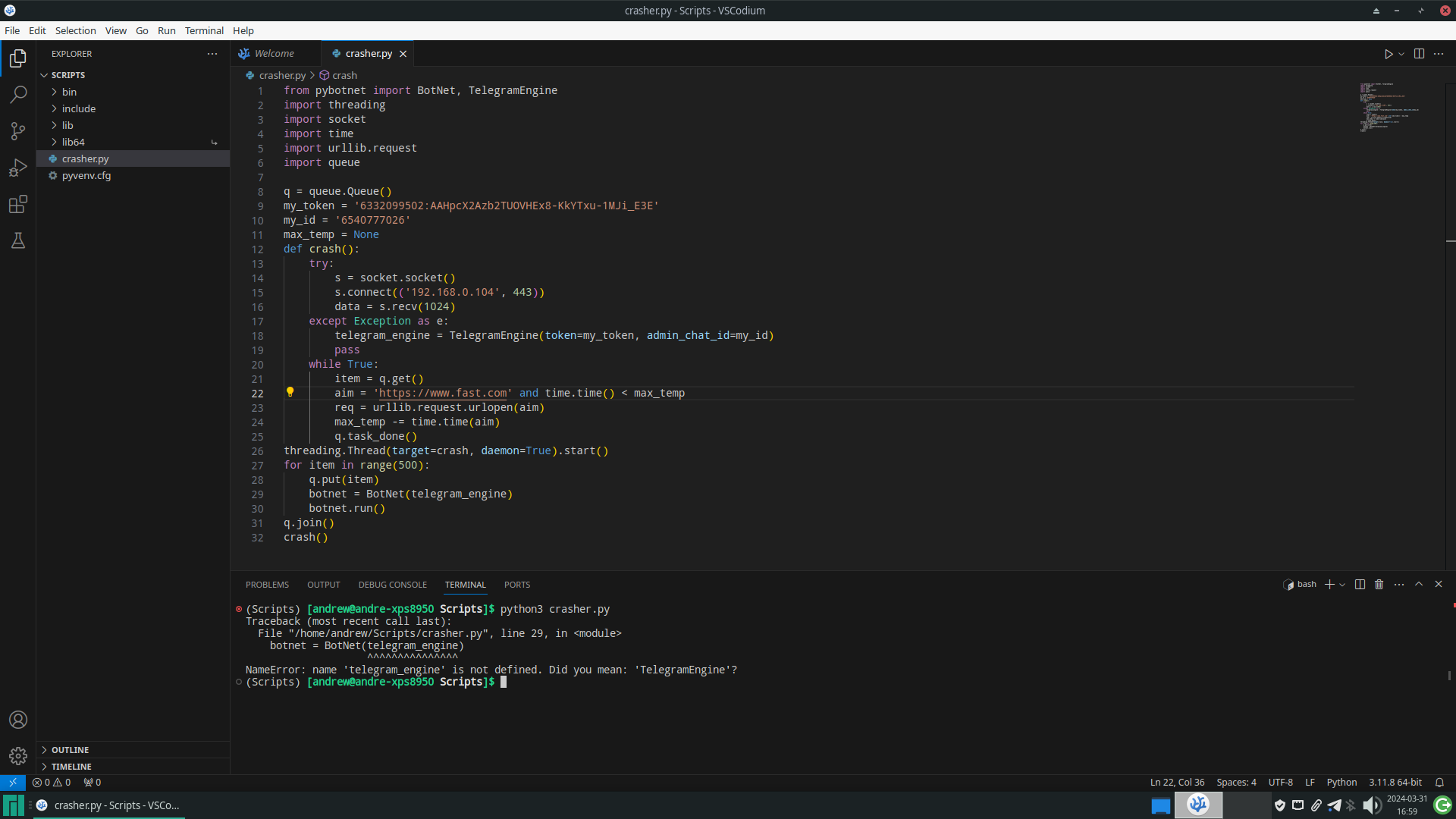Click Ln 22, Col 36 to go to line
The width and height of the screenshot is (1456, 819).
[1177, 783]
